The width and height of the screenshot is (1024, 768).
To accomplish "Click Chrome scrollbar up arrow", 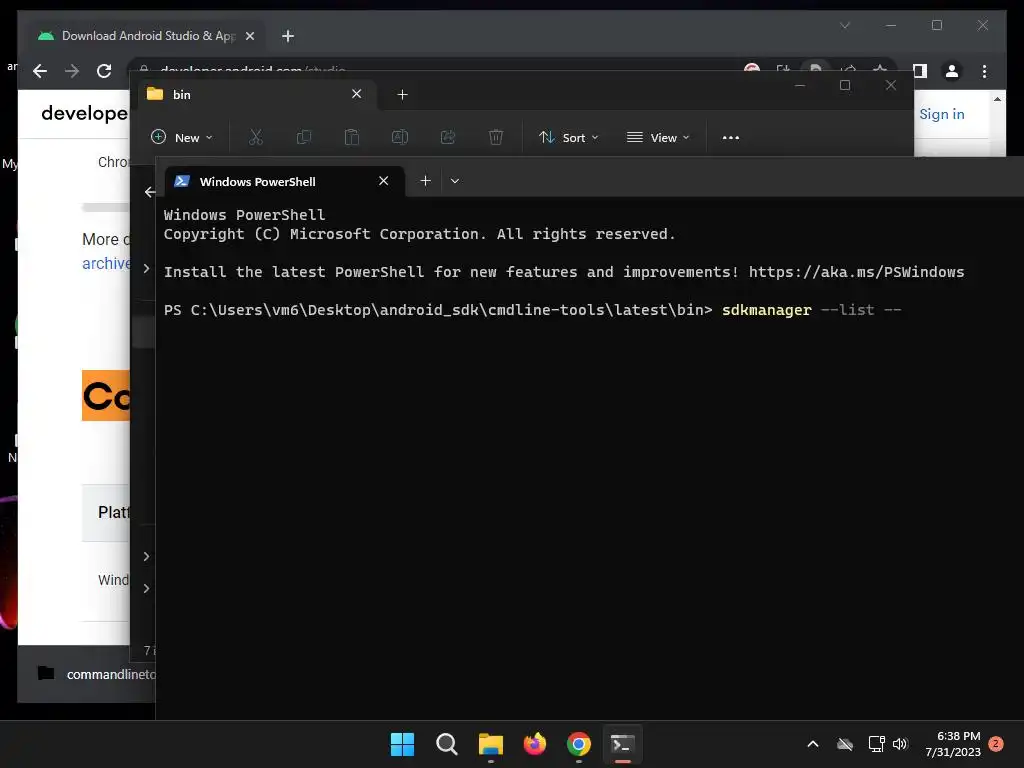I will [997, 99].
